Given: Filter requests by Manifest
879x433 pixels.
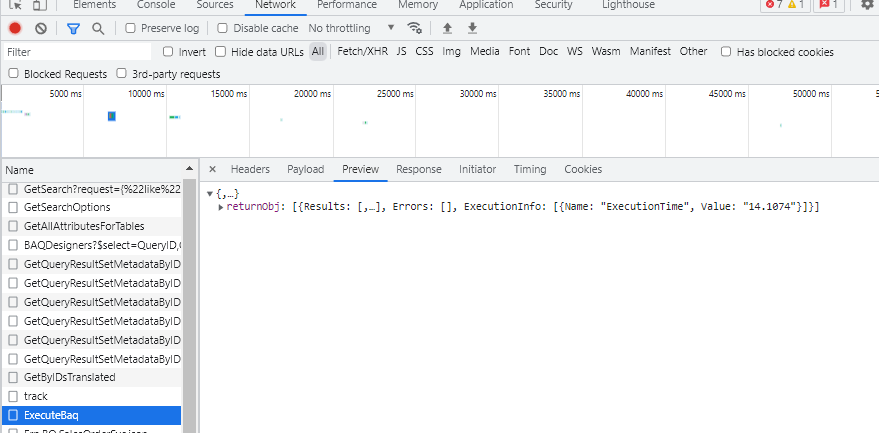Looking at the screenshot, I should 650,52.
